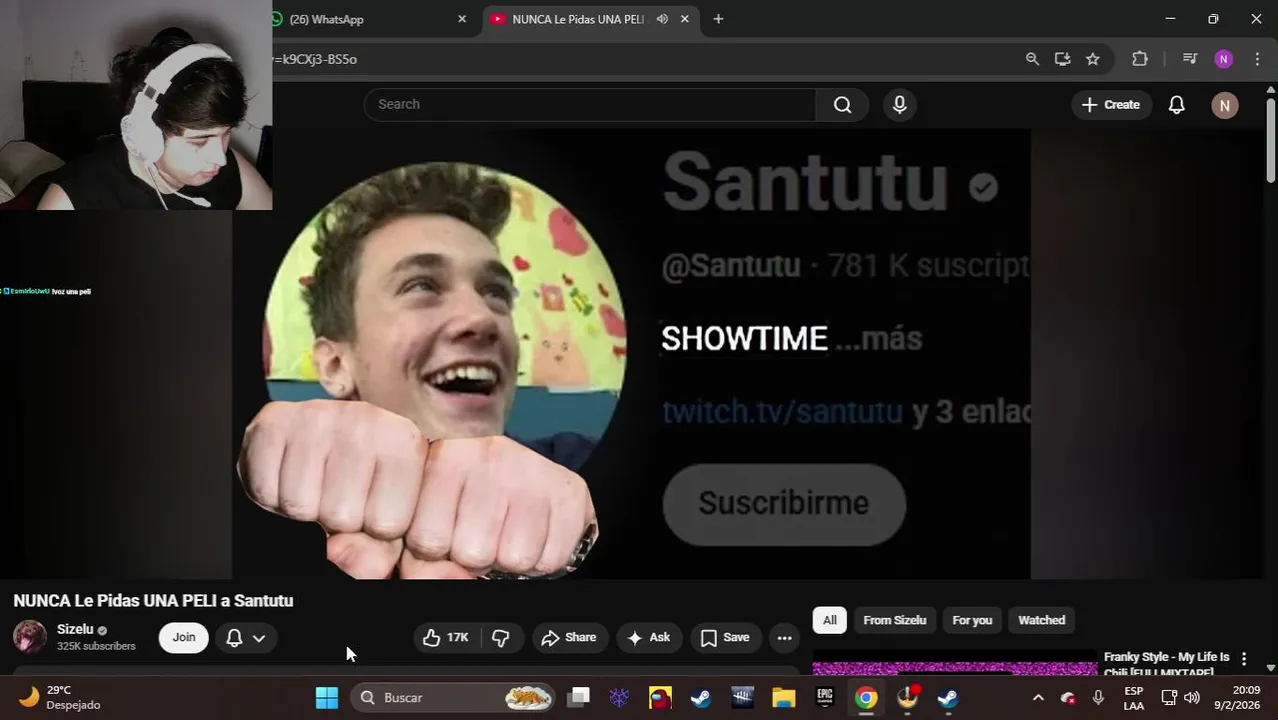Click the Join channel button
1278x720 pixels.
click(184, 638)
